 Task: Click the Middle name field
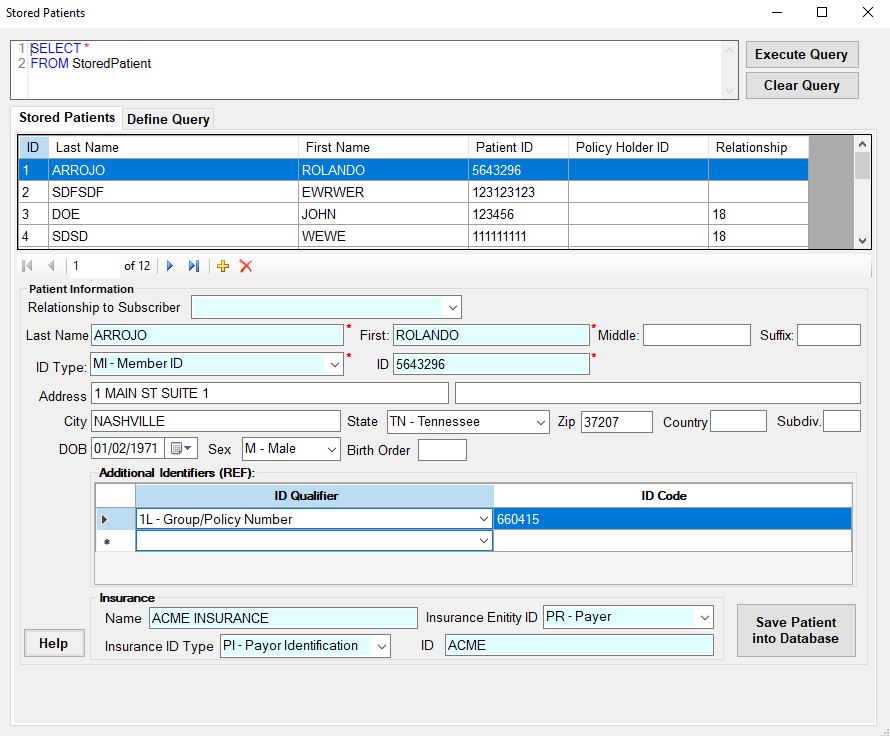(696, 335)
